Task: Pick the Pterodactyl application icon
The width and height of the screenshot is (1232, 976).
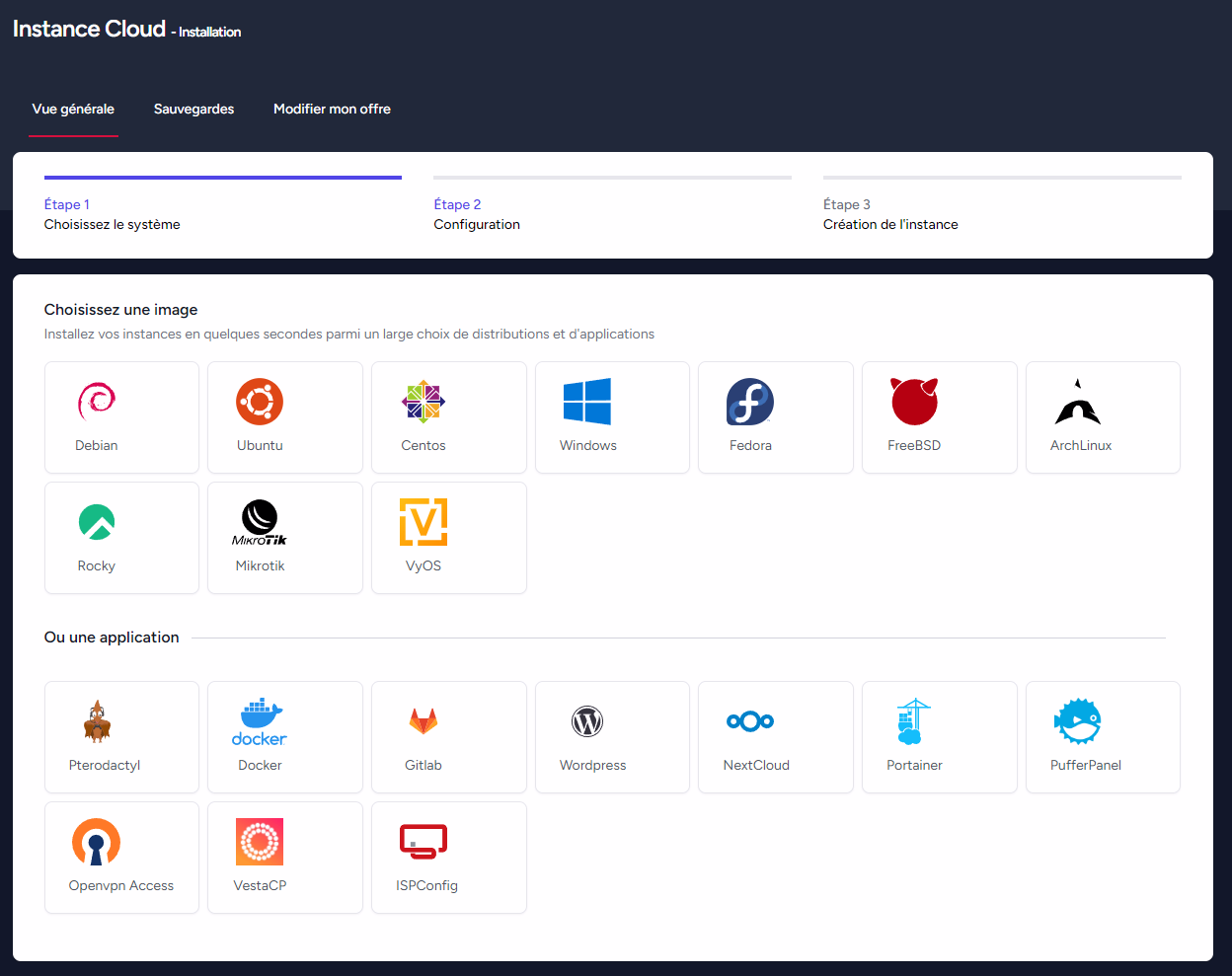Action: tap(97, 721)
